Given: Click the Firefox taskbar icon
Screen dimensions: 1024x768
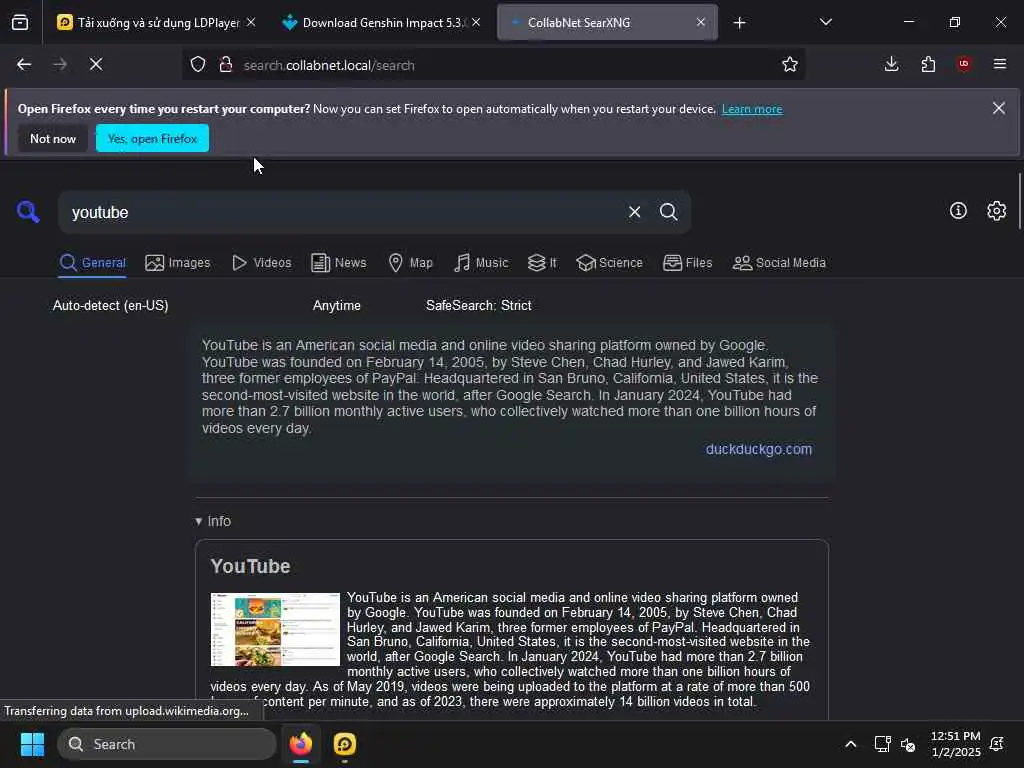Looking at the screenshot, I should (300, 744).
